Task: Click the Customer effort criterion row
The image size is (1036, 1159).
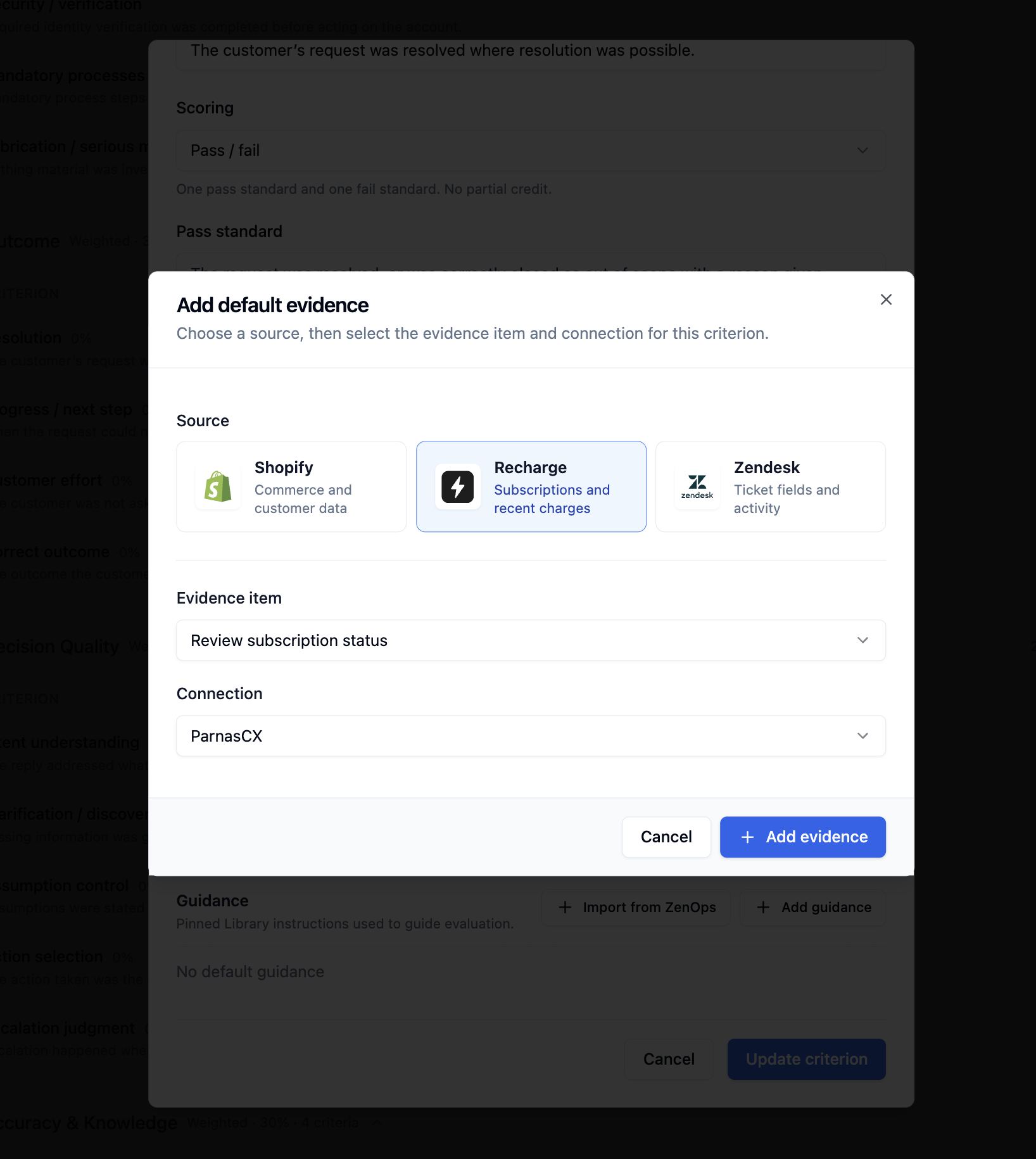Action: (x=74, y=491)
